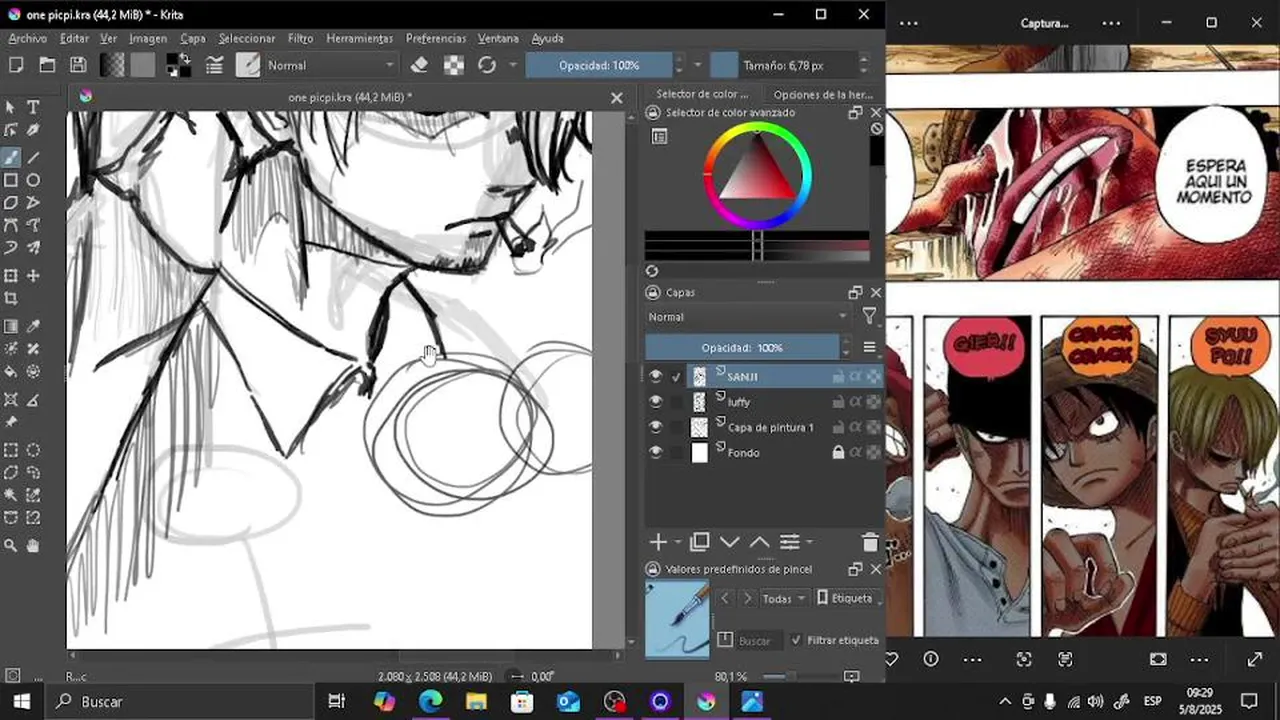Hide the Fondo layer
The image size is (1280, 720).
point(655,452)
